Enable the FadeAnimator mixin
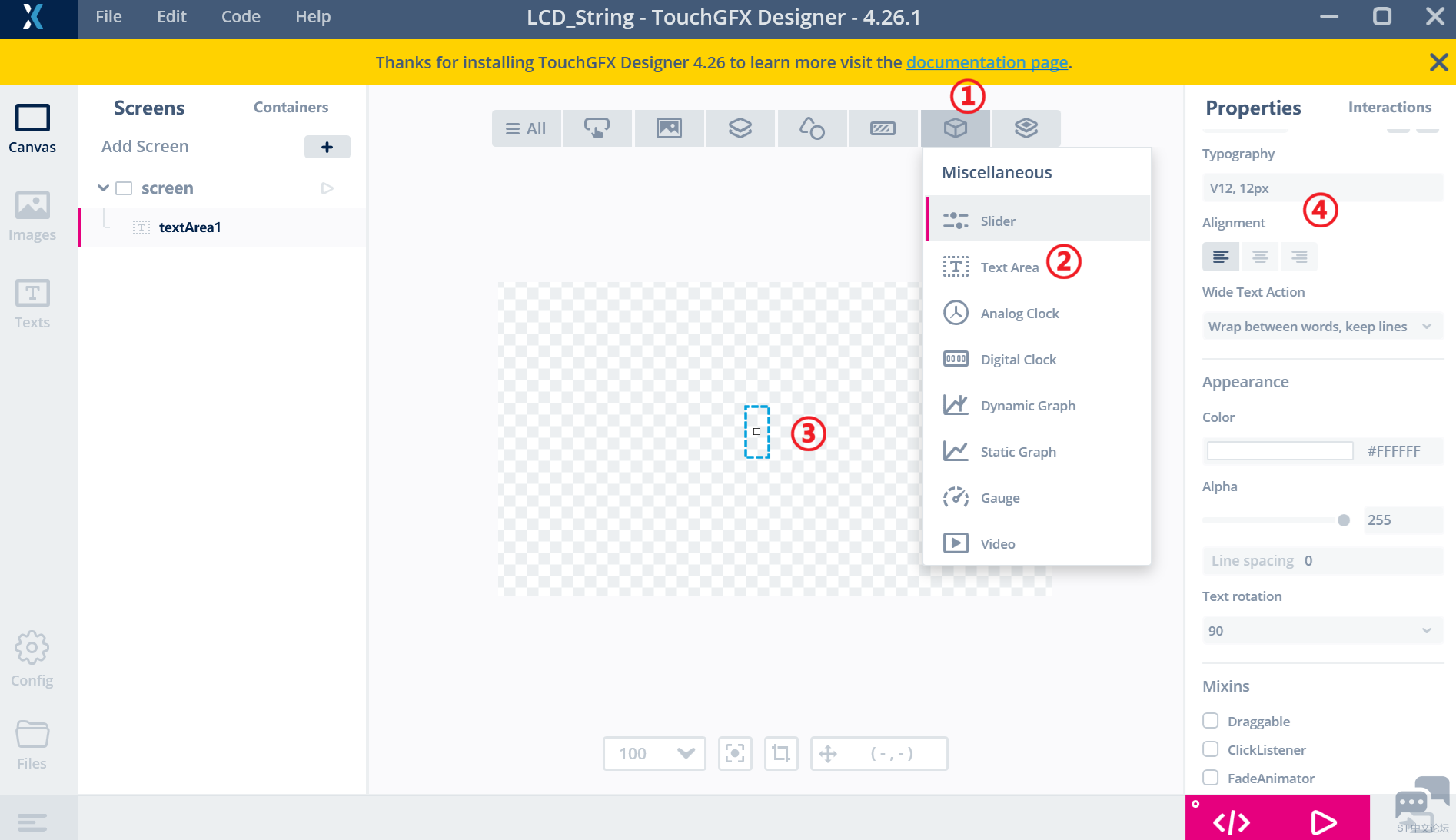The width and height of the screenshot is (1456, 840). pyautogui.click(x=1211, y=778)
